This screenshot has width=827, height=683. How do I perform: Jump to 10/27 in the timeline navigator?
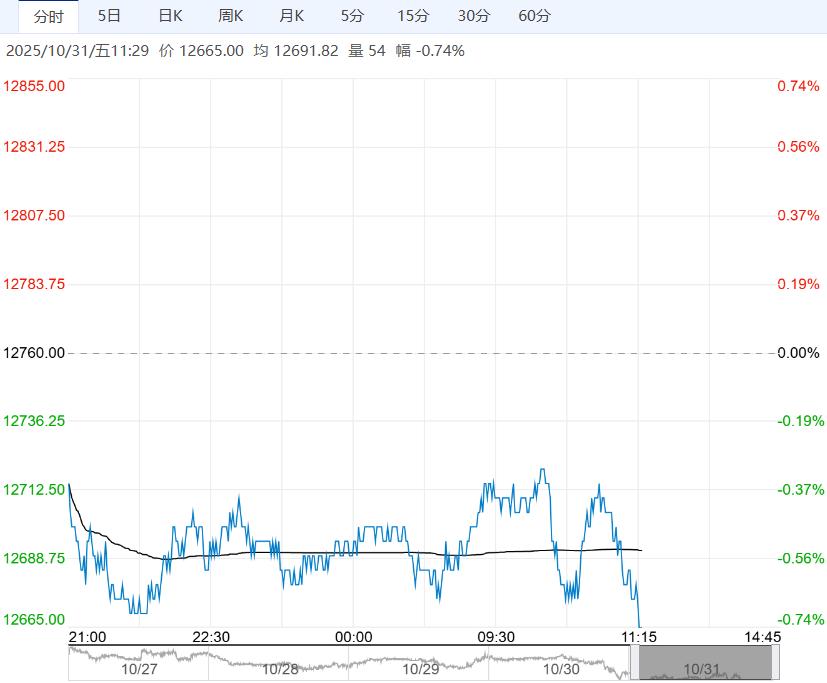click(139, 669)
